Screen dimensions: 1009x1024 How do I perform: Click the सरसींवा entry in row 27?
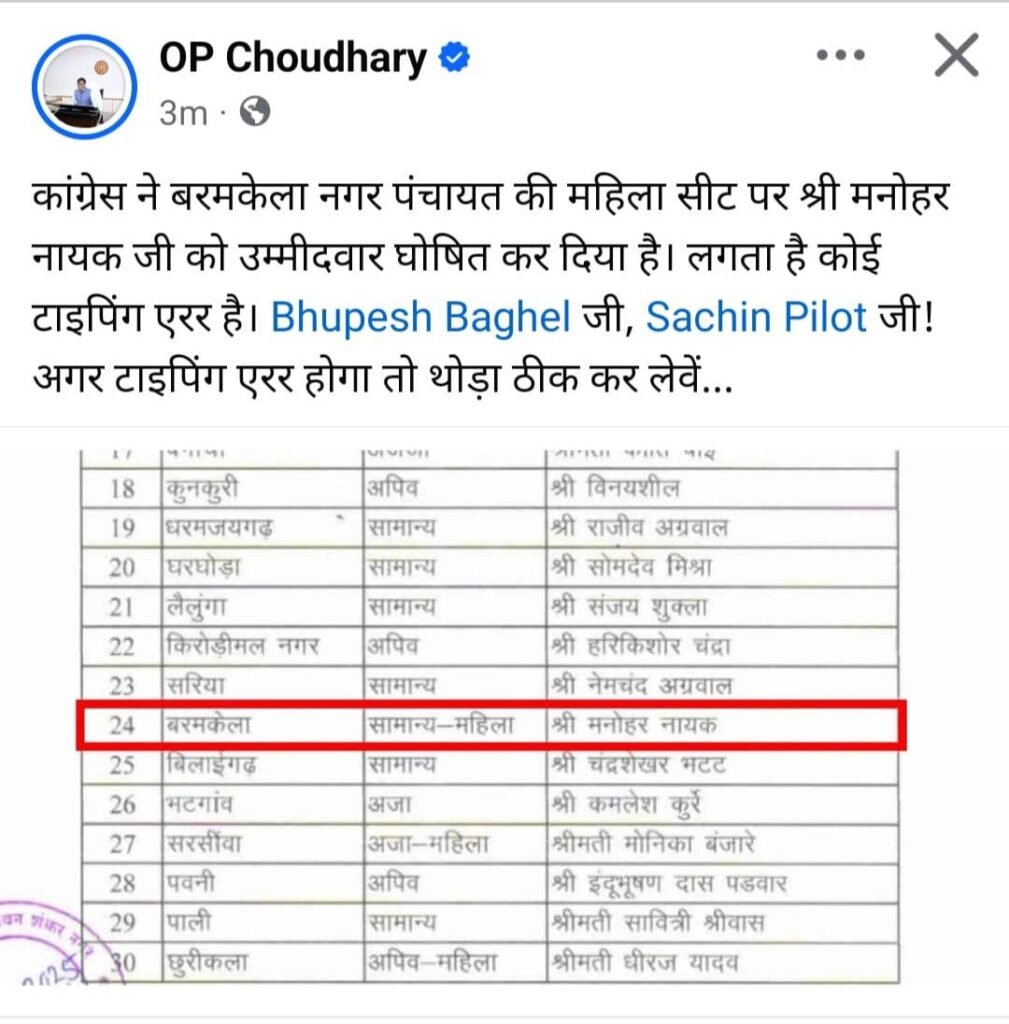click(x=206, y=844)
